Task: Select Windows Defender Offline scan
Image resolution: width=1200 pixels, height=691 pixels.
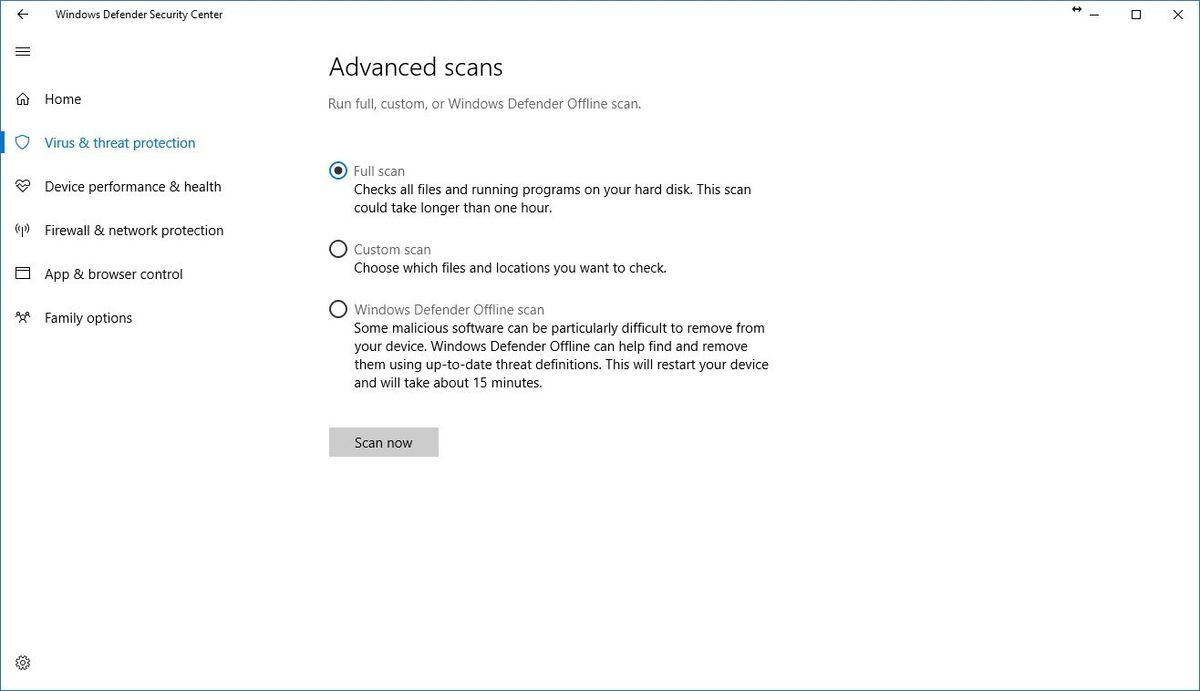Action: pyautogui.click(x=338, y=308)
